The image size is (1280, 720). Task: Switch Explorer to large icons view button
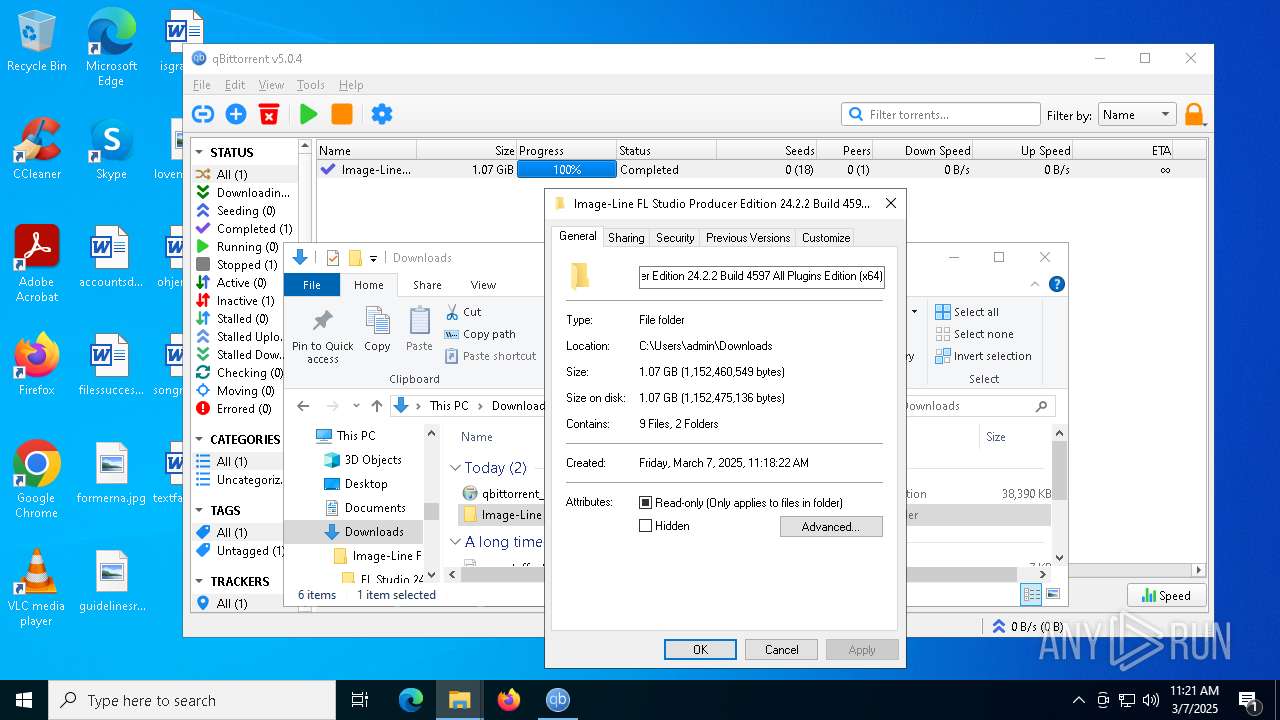1052,595
